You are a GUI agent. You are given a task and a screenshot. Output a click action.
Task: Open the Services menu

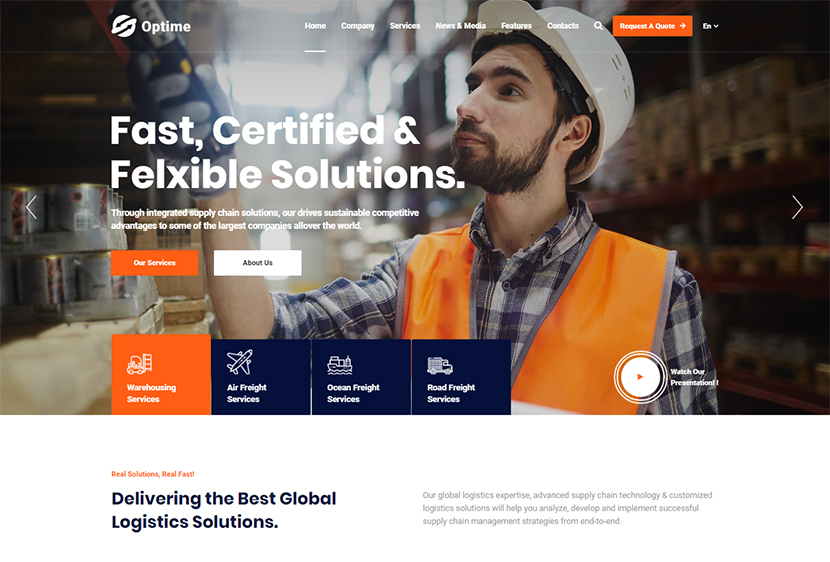(405, 25)
